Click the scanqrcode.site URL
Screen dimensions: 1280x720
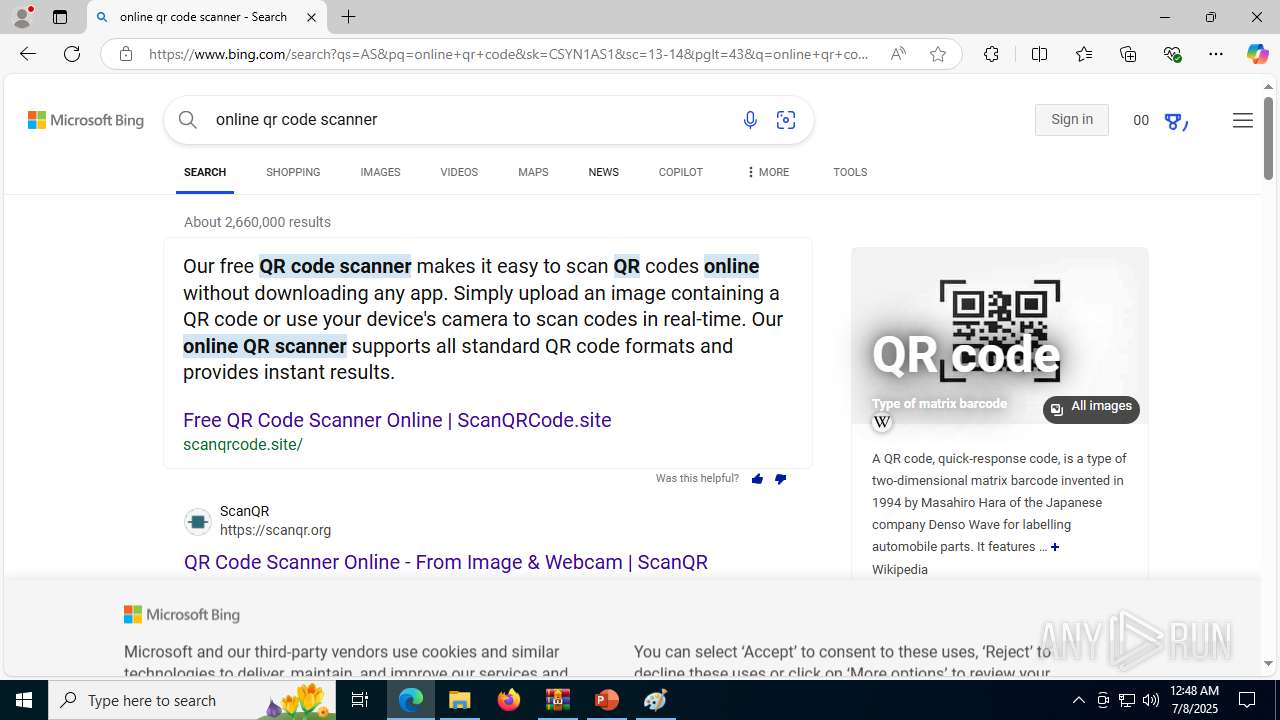tap(243, 445)
